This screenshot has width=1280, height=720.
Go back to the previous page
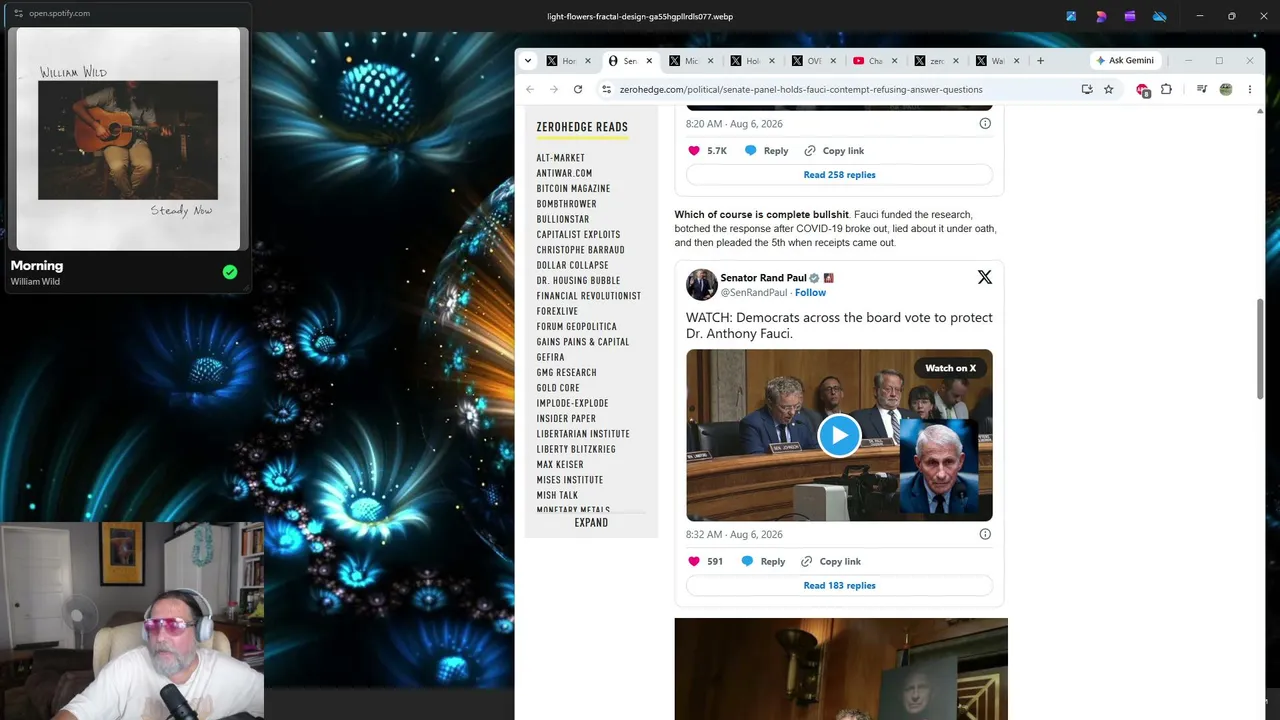[530, 89]
